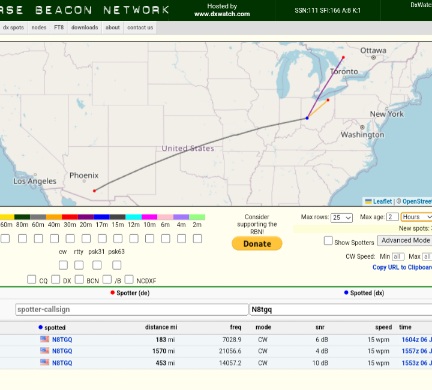Click the red spotter dot near Phoenix on map

point(94,191)
